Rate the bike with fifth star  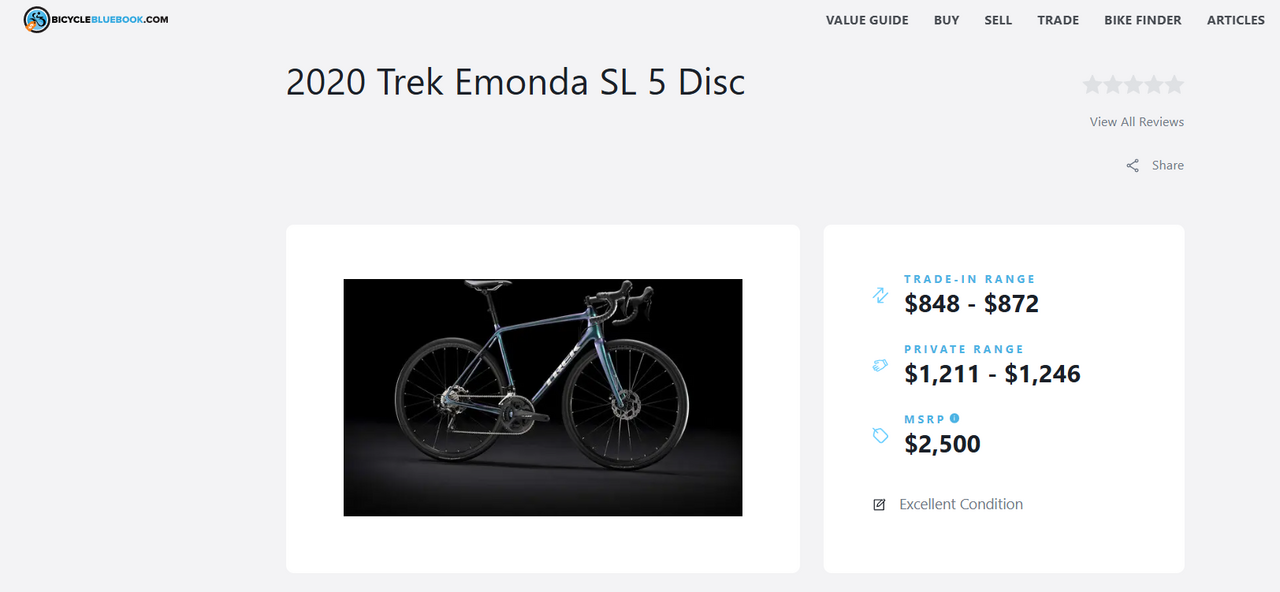click(x=1174, y=85)
